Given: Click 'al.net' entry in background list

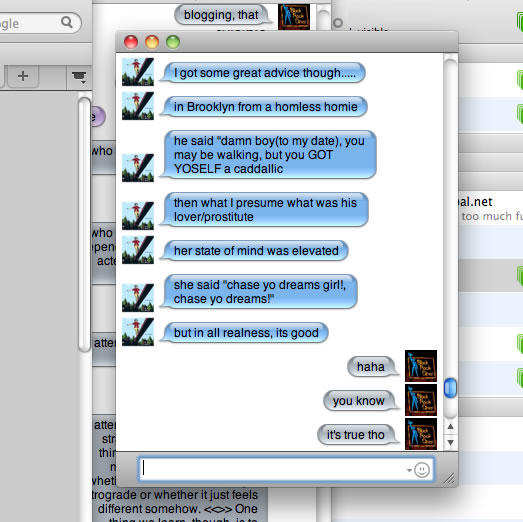Looking at the screenshot, I should [476, 202].
